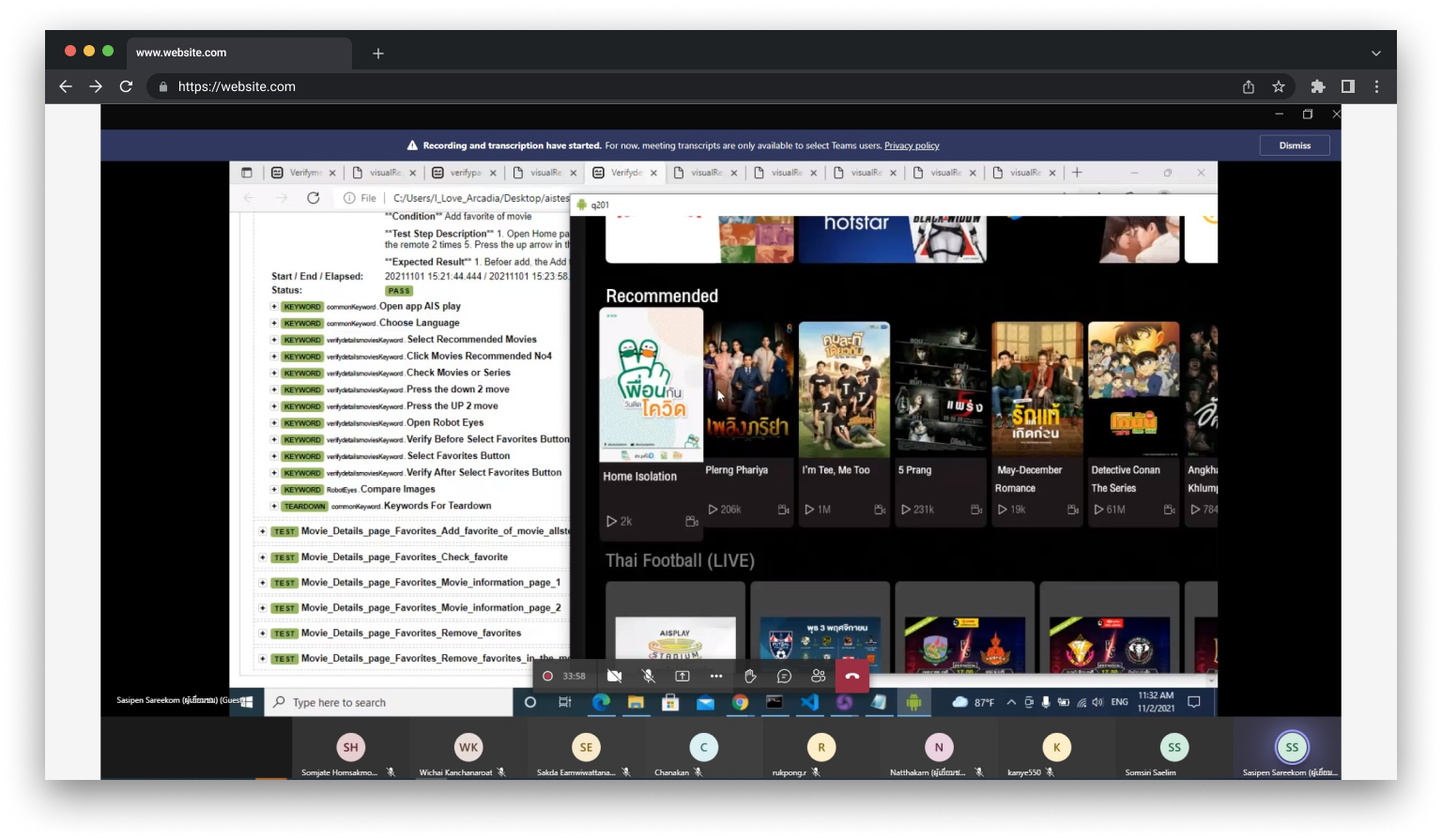Image resolution: width=1442 pixels, height=840 pixels.
Task: Open Visual Studio Code from taskbar
Action: [809, 702]
